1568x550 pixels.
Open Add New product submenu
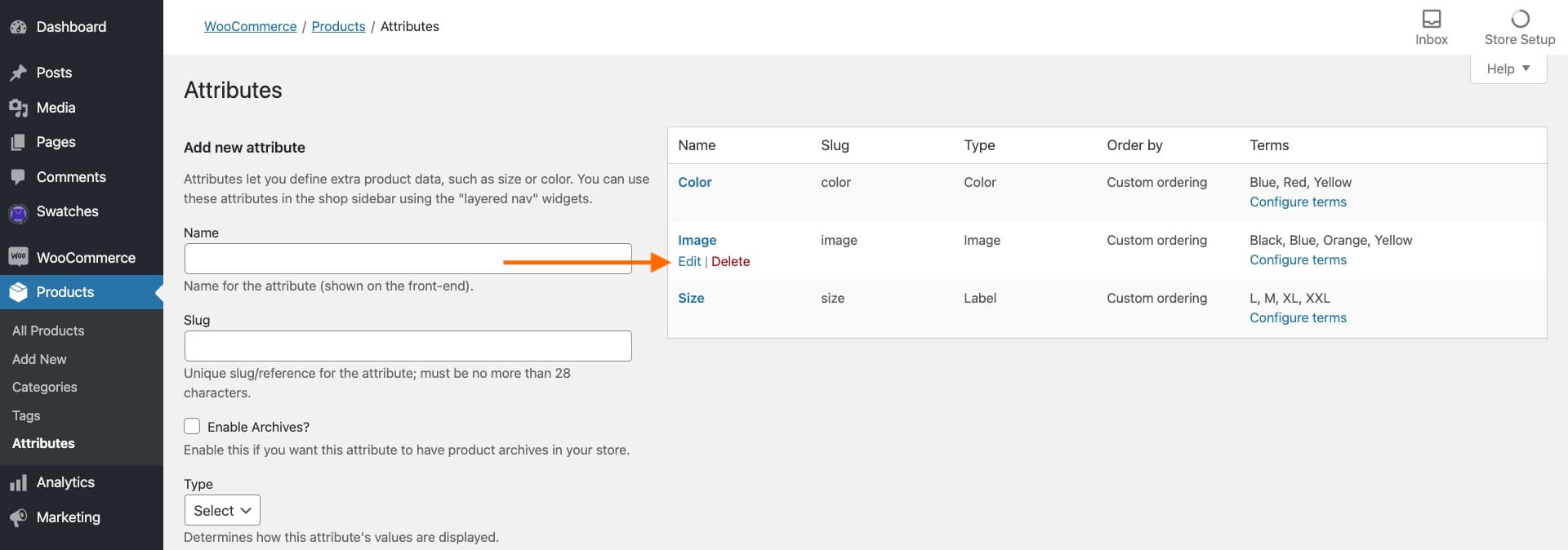click(39, 359)
